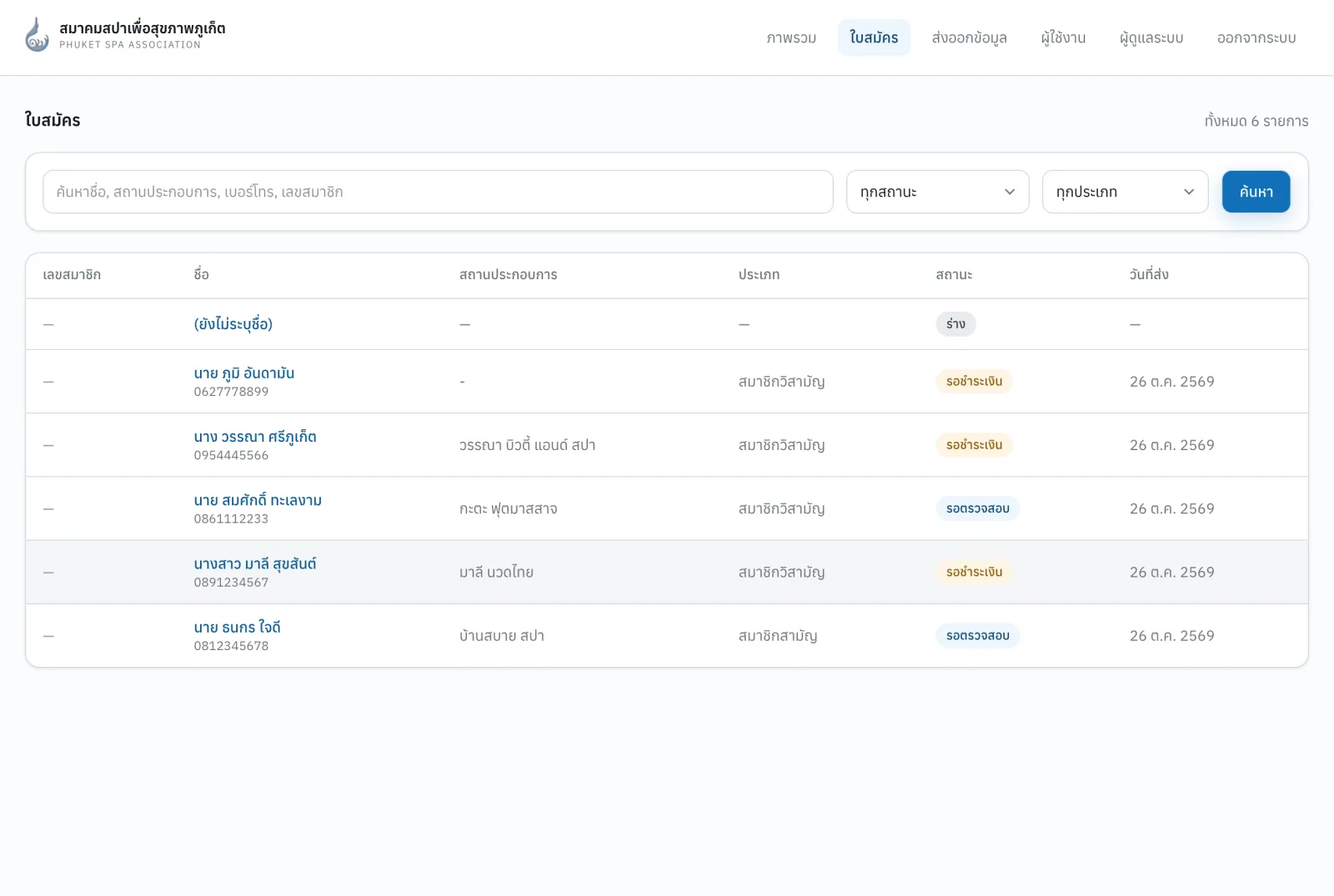
Task: Click the บ้านสบาย สปา establishment cell
Action: coord(501,636)
